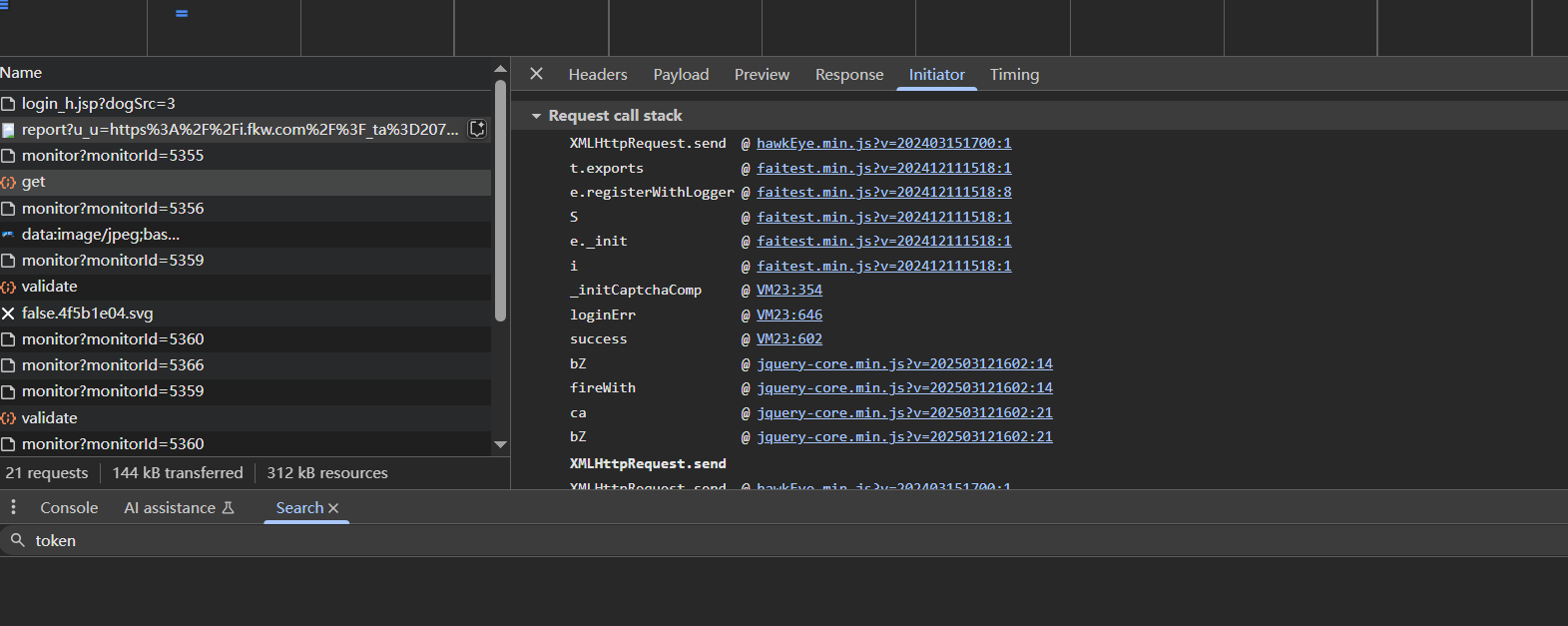Image resolution: width=1568 pixels, height=626 pixels.
Task: Select the get JSON request icon
Action: 9,182
